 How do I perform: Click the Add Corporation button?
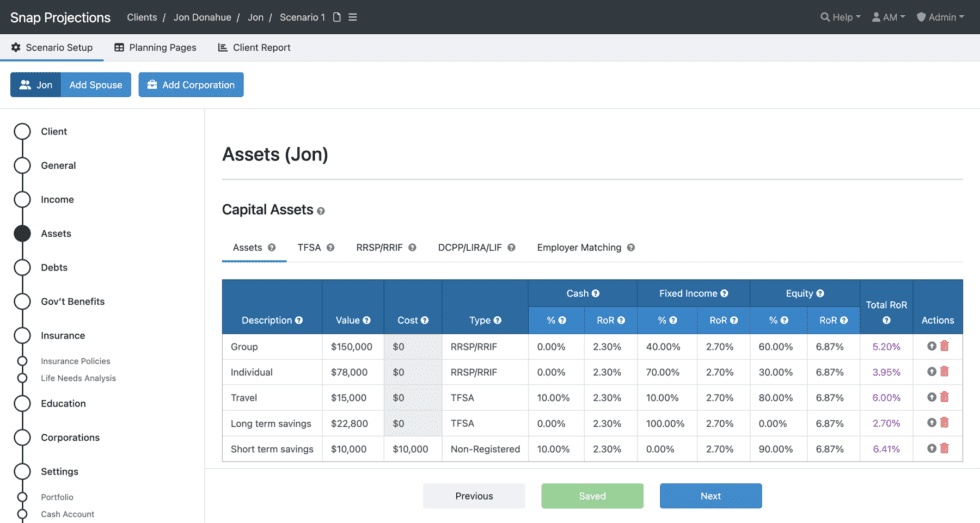tap(191, 85)
